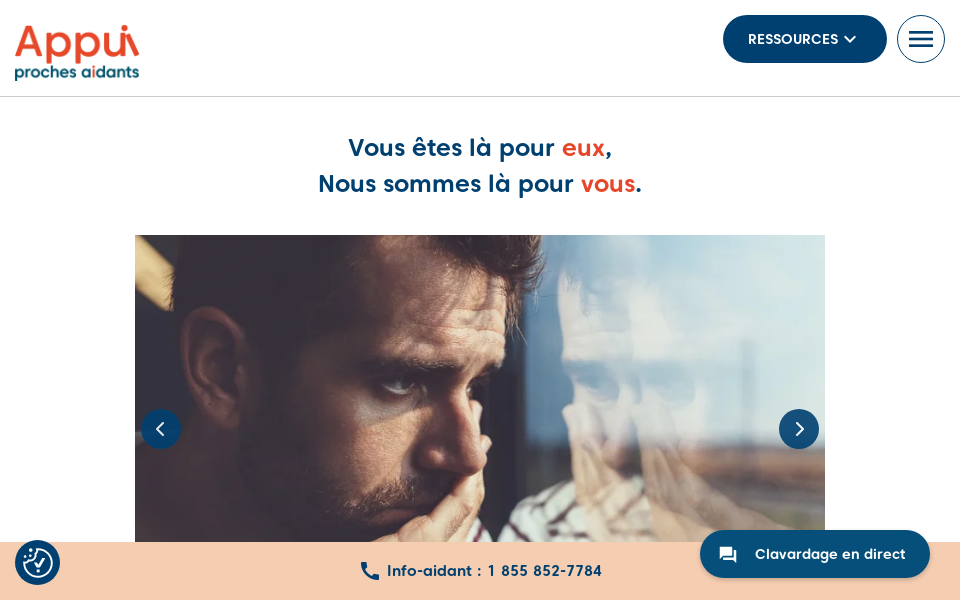Click heading "Nous sommes là pour vous"
The height and width of the screenshot is (600, 960).
pos(479,184)
